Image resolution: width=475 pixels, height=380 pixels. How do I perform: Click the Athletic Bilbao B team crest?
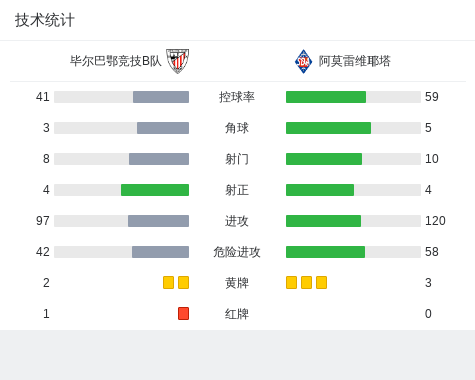[x=177, y=61]
